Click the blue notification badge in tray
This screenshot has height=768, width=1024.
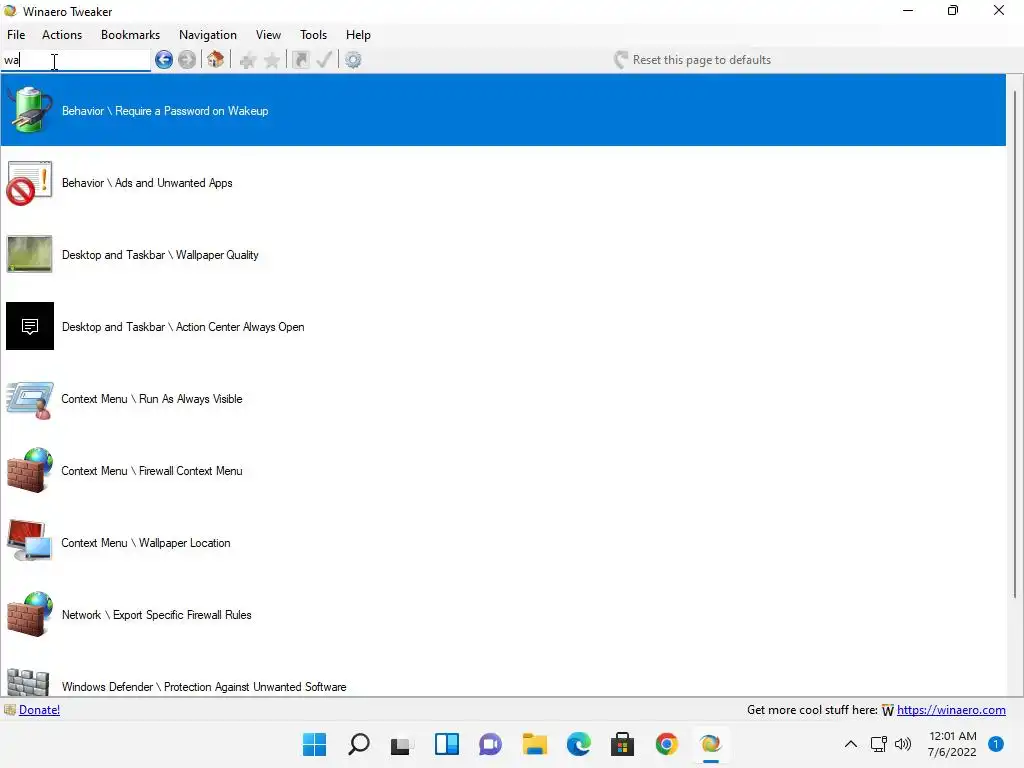(996, 744)
